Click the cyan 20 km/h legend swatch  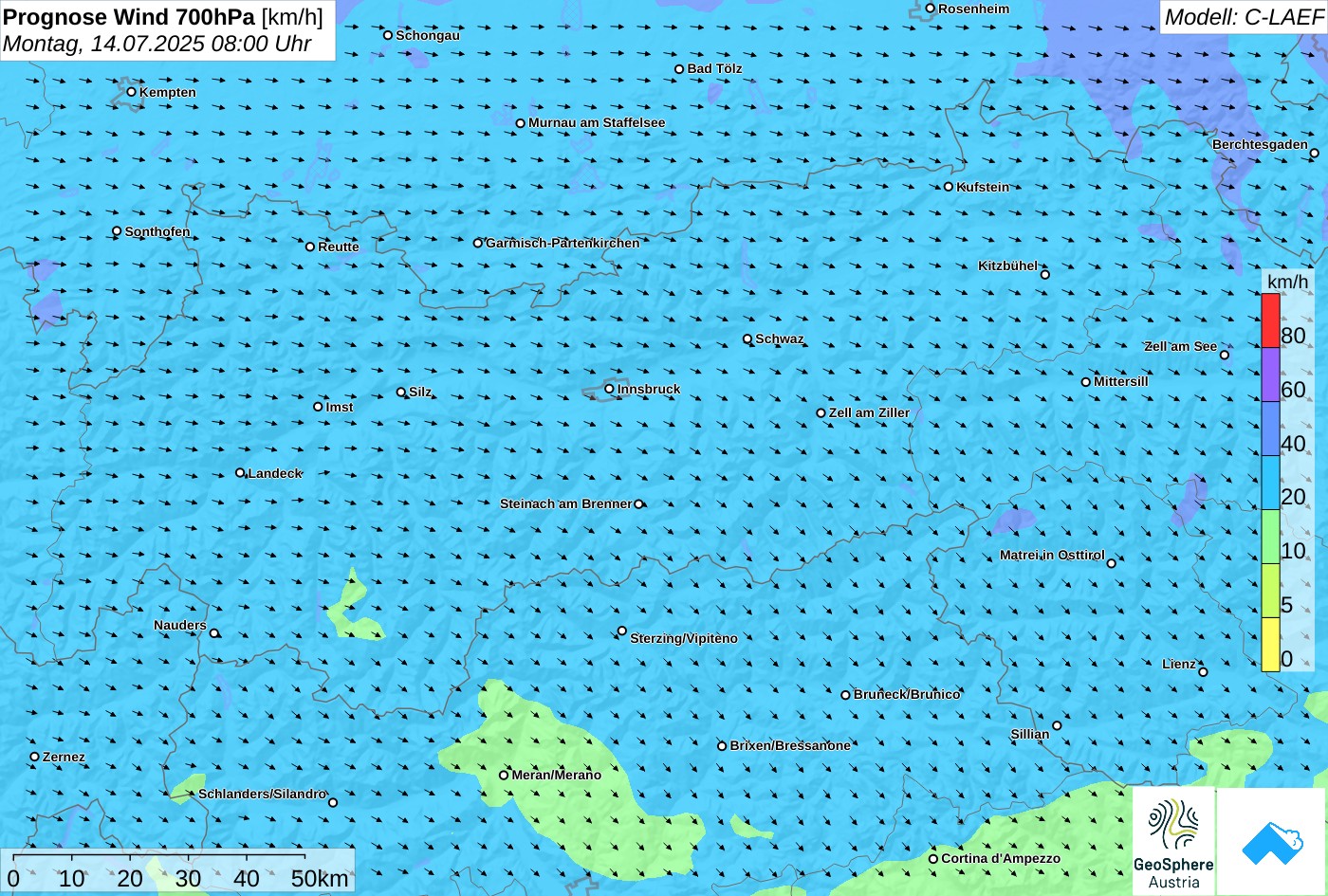[1270, 483]
